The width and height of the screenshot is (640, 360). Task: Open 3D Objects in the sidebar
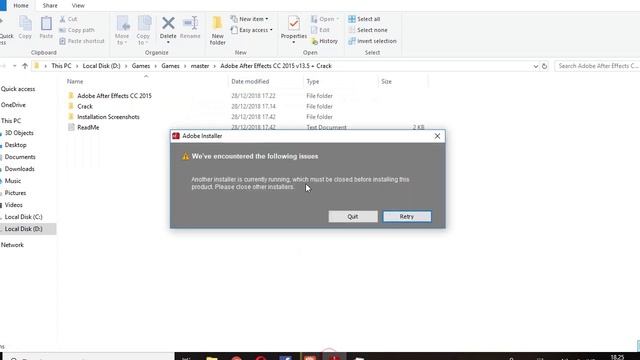coord(19,133)
